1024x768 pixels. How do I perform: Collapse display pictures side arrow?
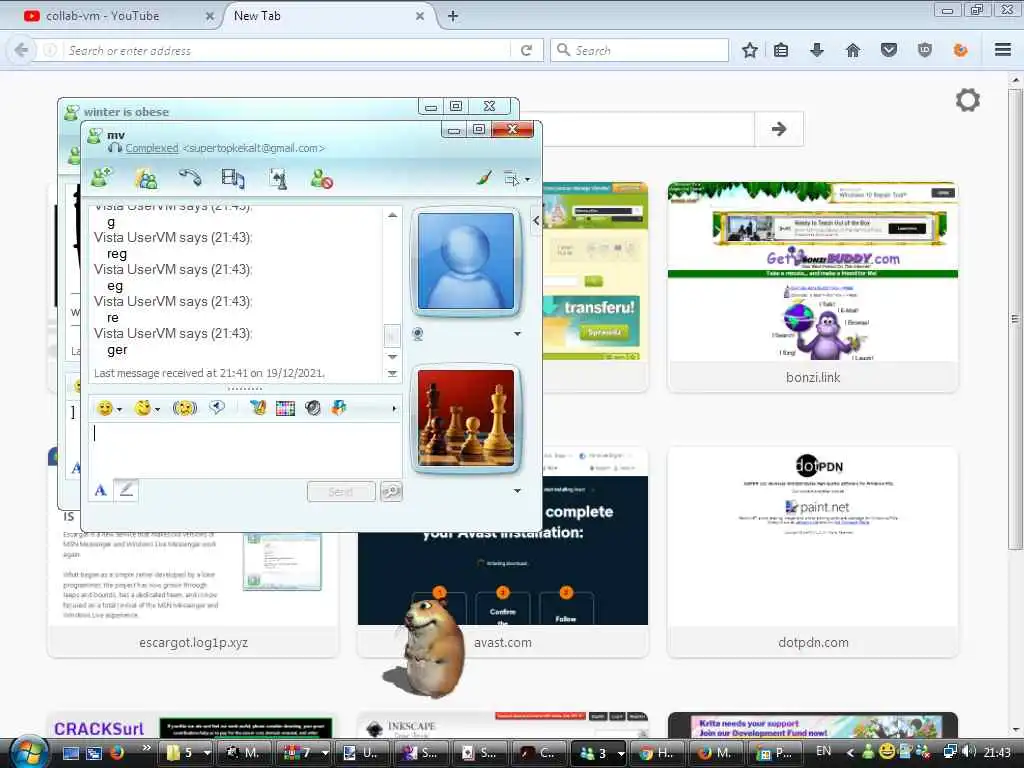click(x=536, y=221)
